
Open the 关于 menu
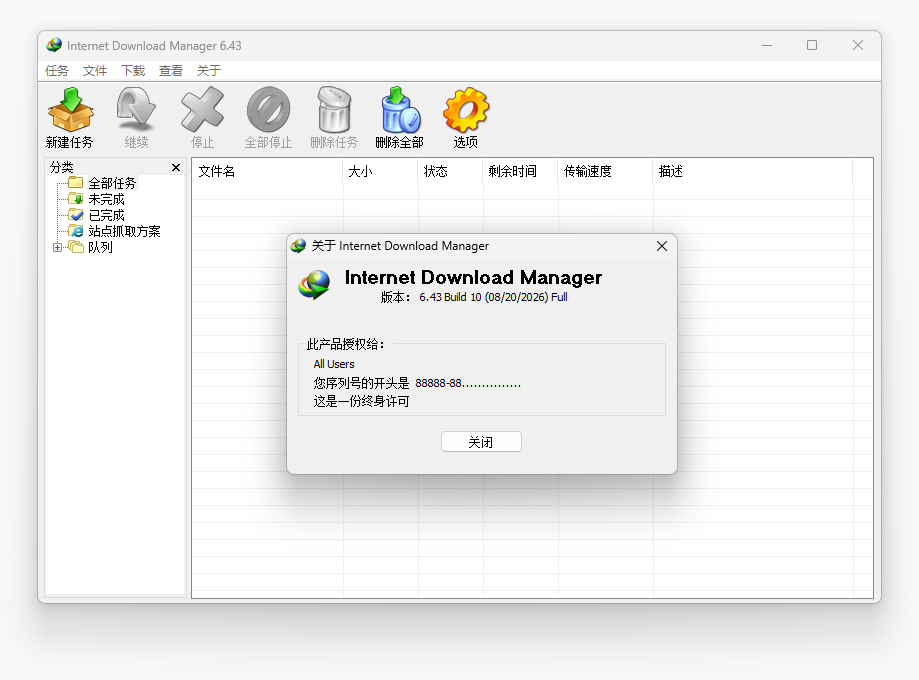(209, 71)
